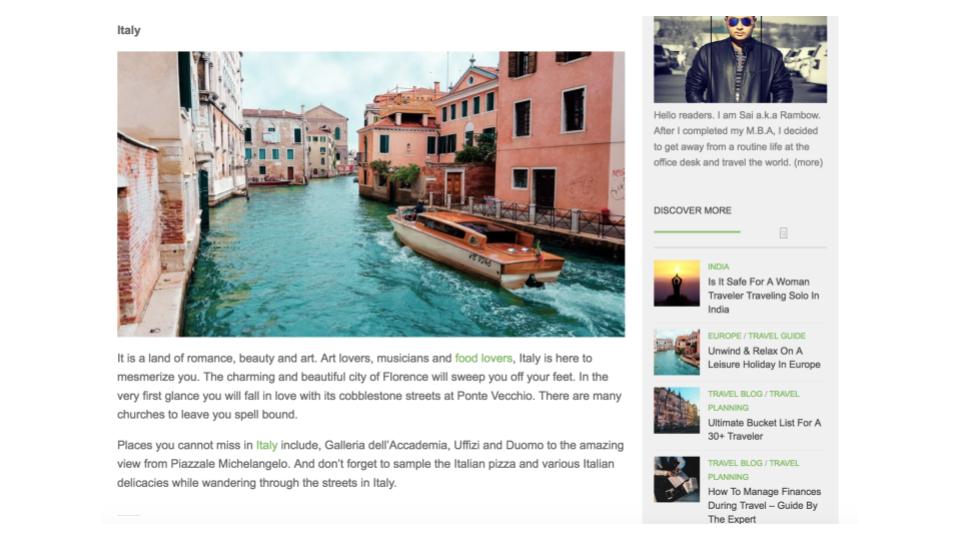Open the document icon tab beside Discover More

(783, 233)
